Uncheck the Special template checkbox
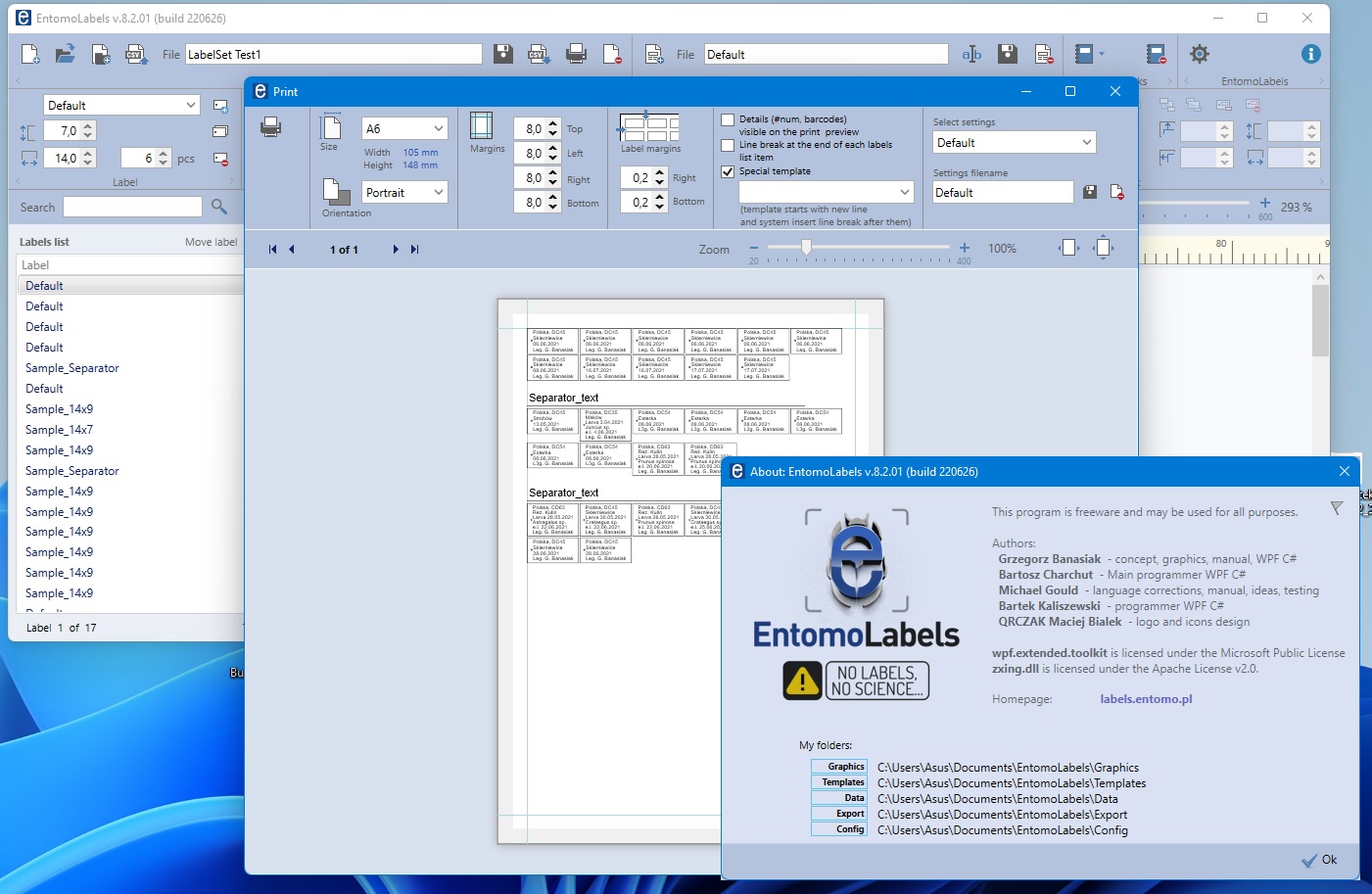 [728, 171]
